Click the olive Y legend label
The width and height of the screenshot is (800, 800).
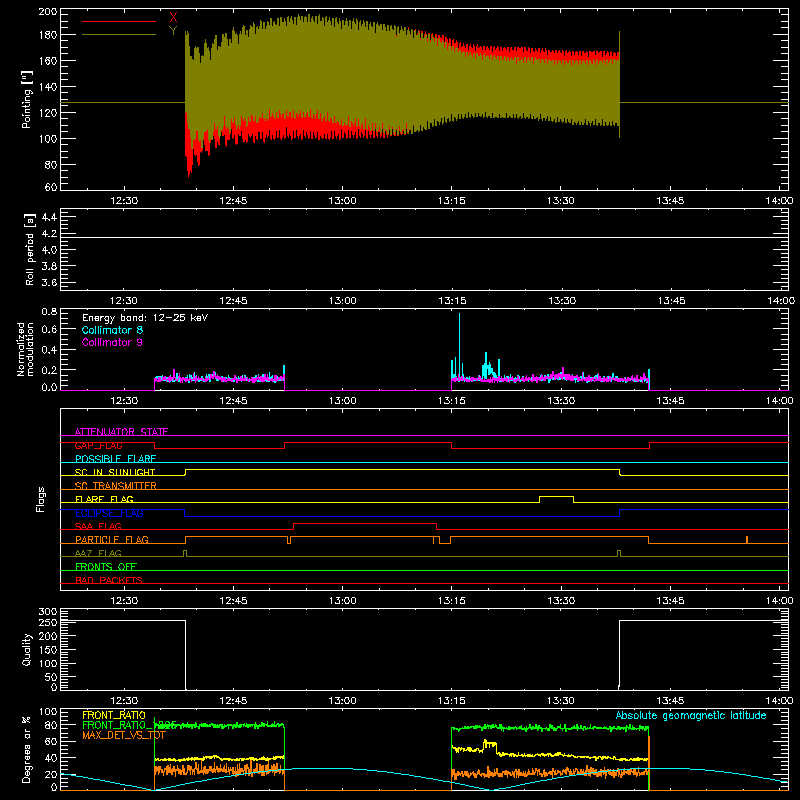tap(173, 31)
